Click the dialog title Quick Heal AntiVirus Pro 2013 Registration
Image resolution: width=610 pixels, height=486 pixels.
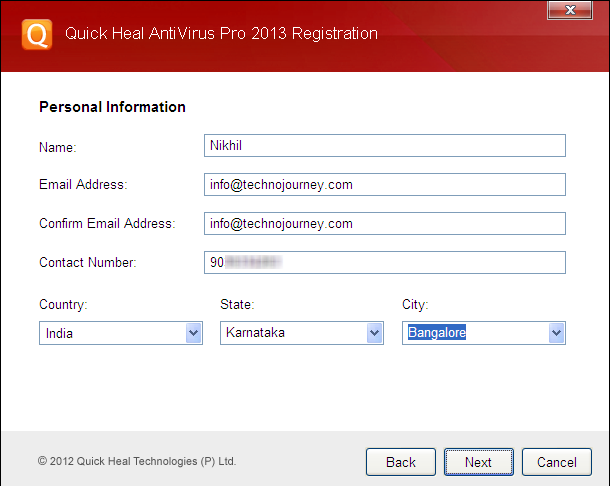pyautogui.click(x=221, y=34)
